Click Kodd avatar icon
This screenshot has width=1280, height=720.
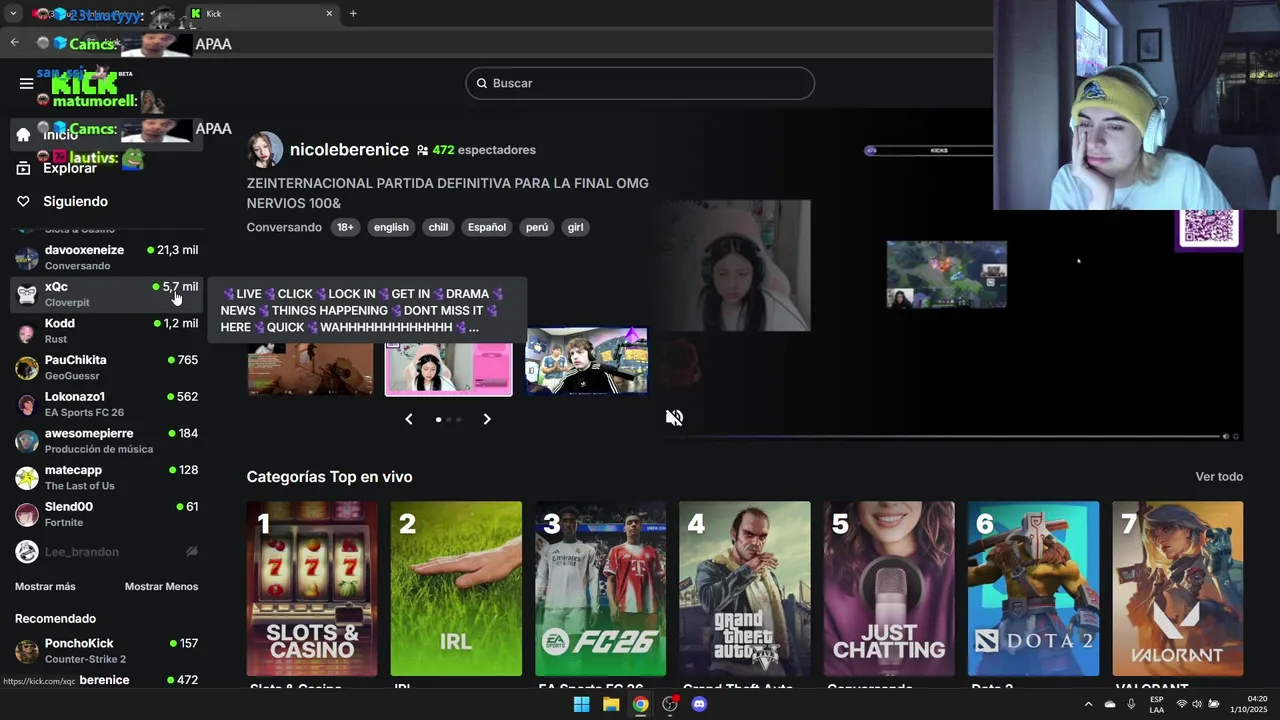click(x=27, y=331)
